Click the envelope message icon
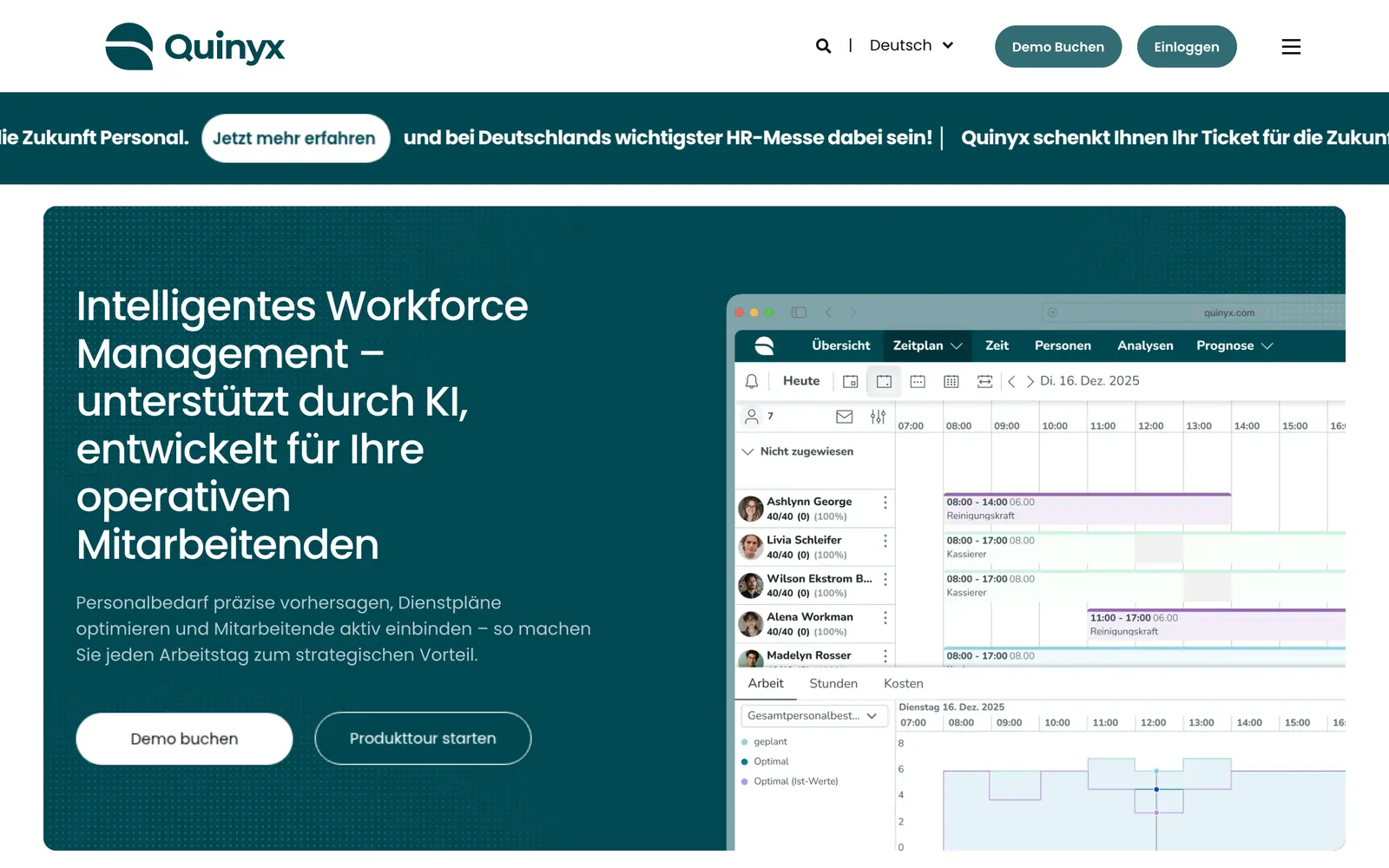This screenshot has width=1389, height=868. (x=844, y=417)
